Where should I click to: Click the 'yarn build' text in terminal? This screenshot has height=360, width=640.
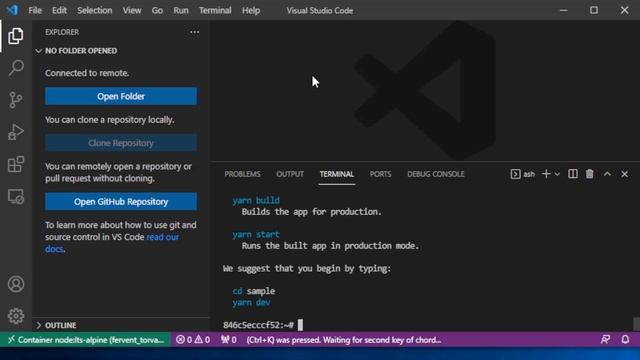pyautogui.click(x=256, y=200)
